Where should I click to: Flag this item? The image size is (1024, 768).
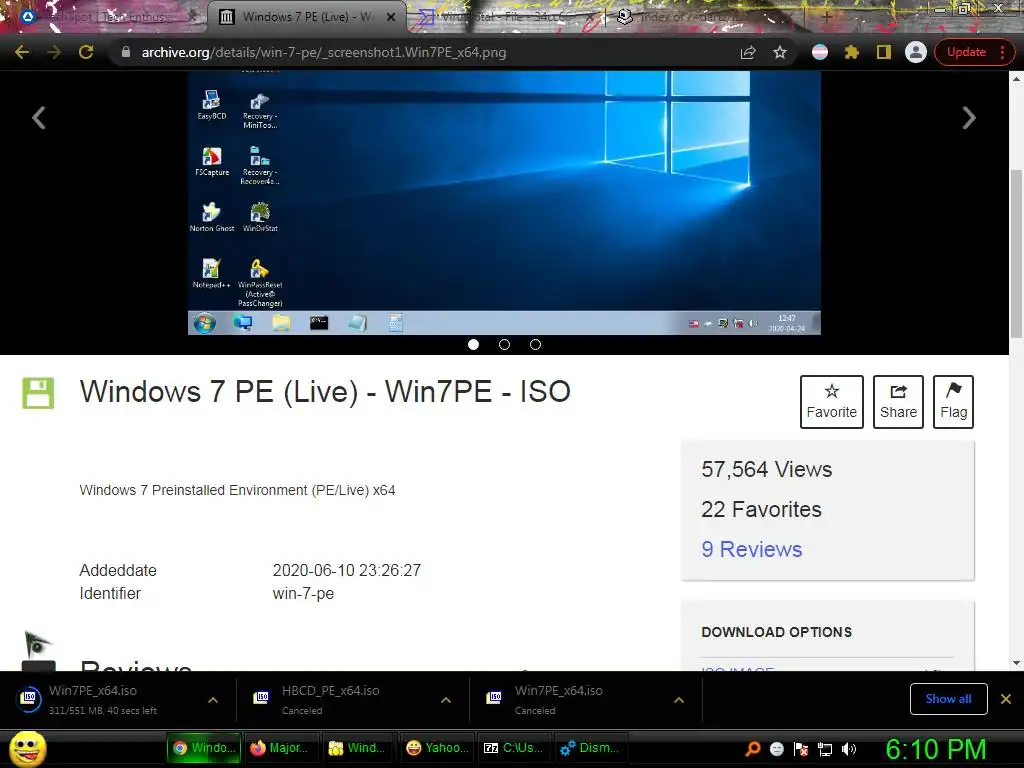click(953, 402)
